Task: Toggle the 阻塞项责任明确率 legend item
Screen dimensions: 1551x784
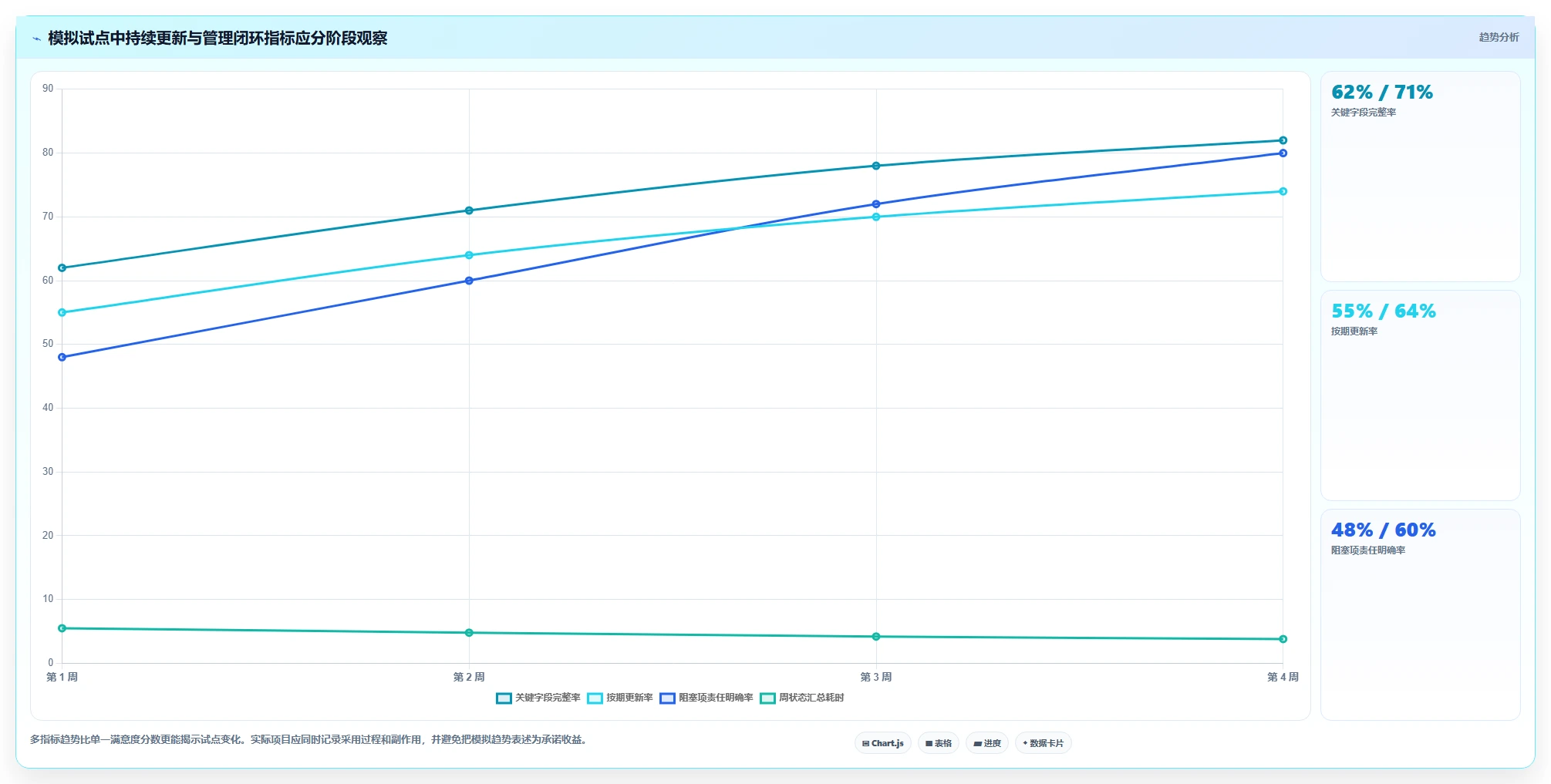Action: (706, 698)
